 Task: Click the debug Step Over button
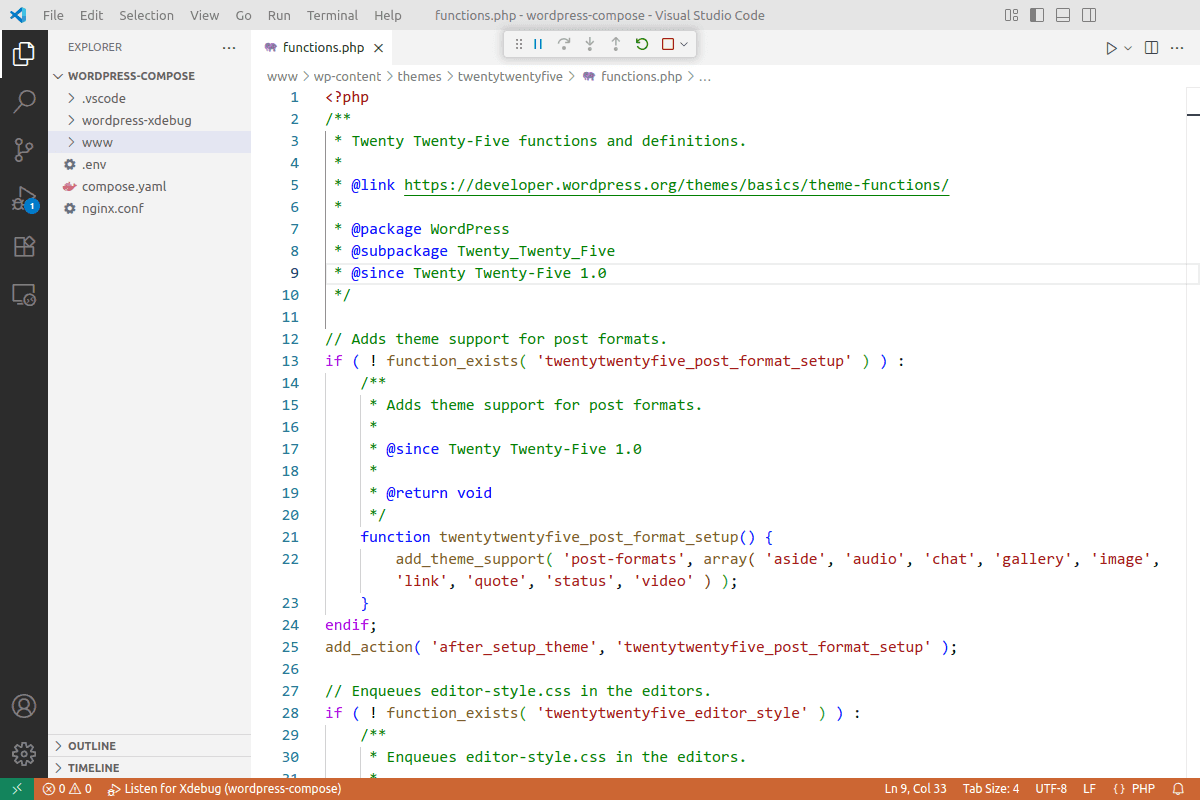[564, 44]
